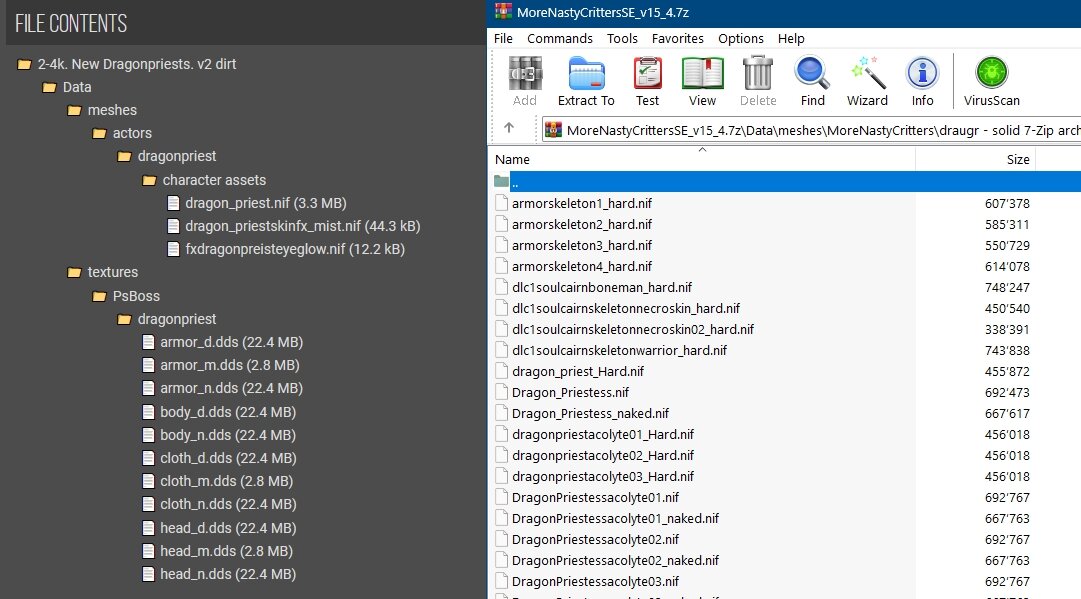This screenshot has height=599, width=1081.
Task: Run the Test archive tool
Action: 647,74
